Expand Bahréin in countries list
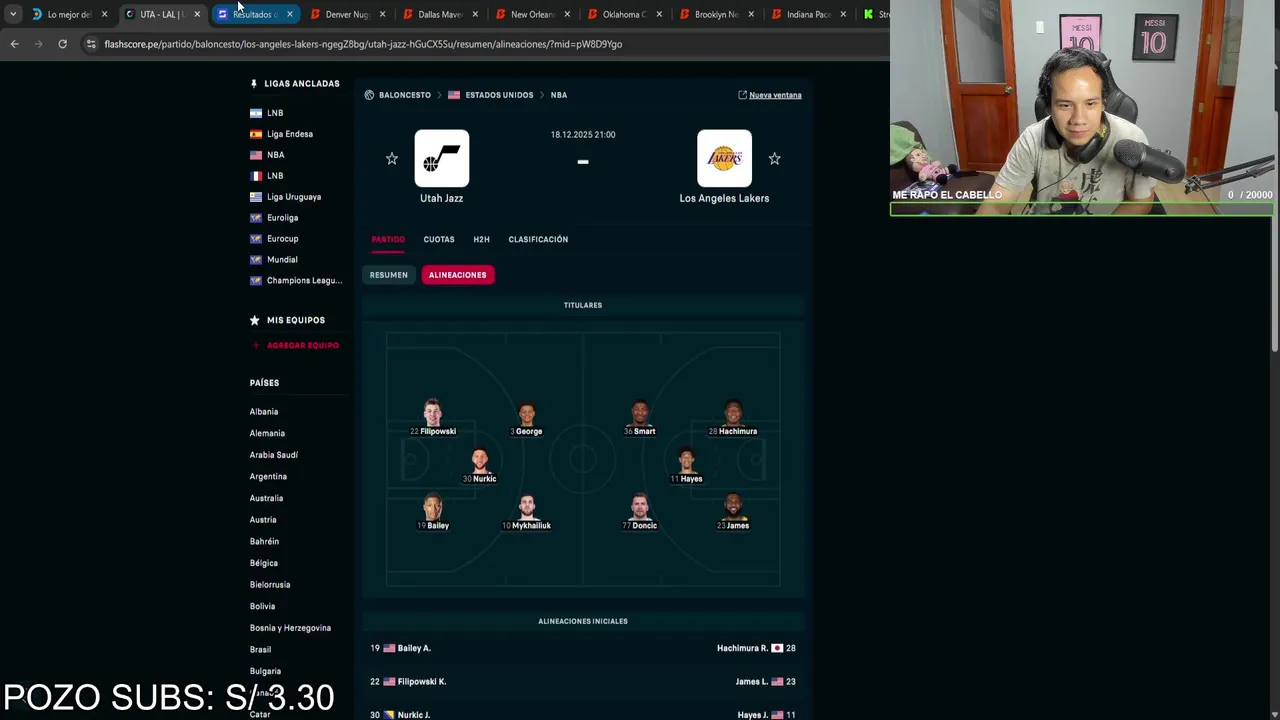The width and height of the screenshot is (1280, 720). pyautogui.click(x=264, y=541)
